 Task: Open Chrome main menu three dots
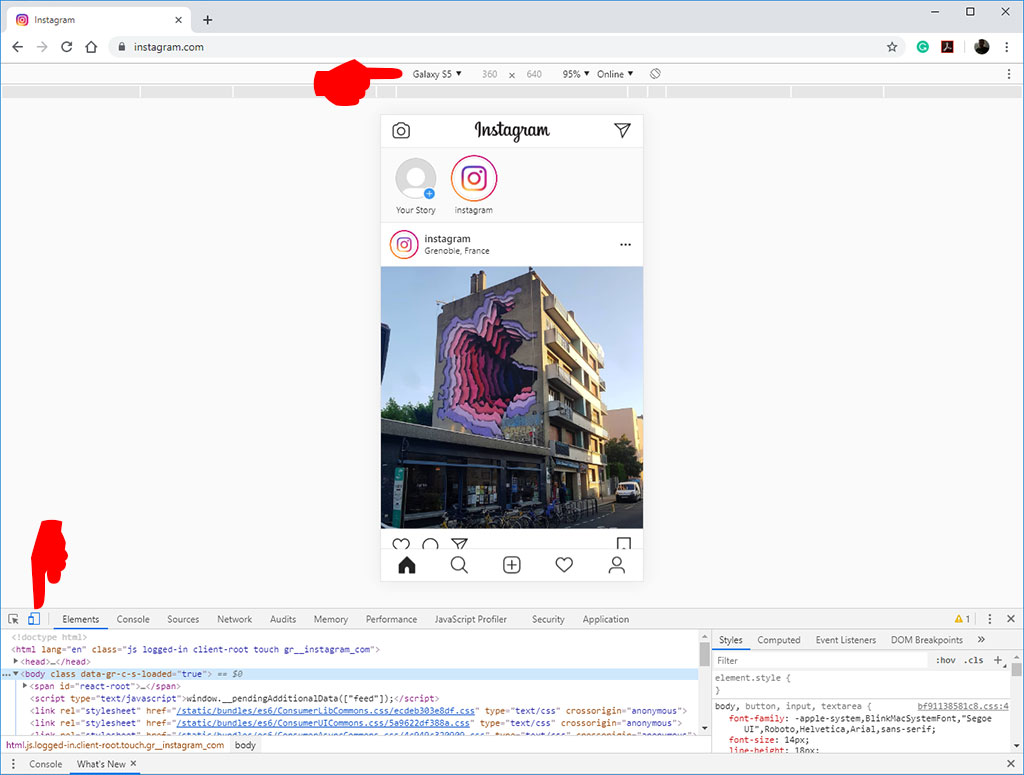(x=1006, y=47)
